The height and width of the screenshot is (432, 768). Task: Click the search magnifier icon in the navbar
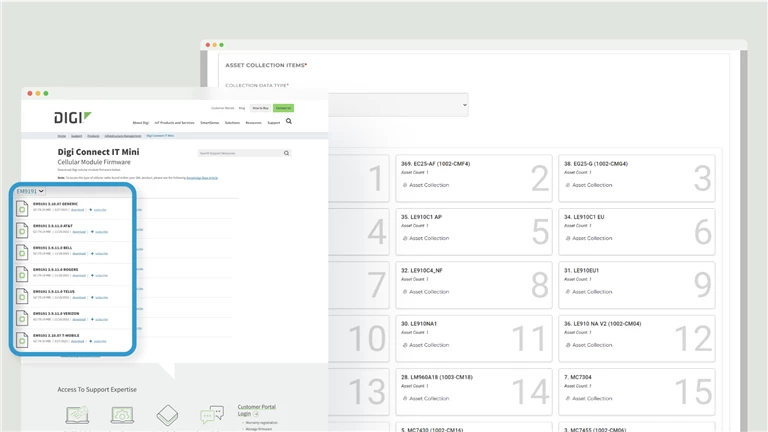point(289,121)
